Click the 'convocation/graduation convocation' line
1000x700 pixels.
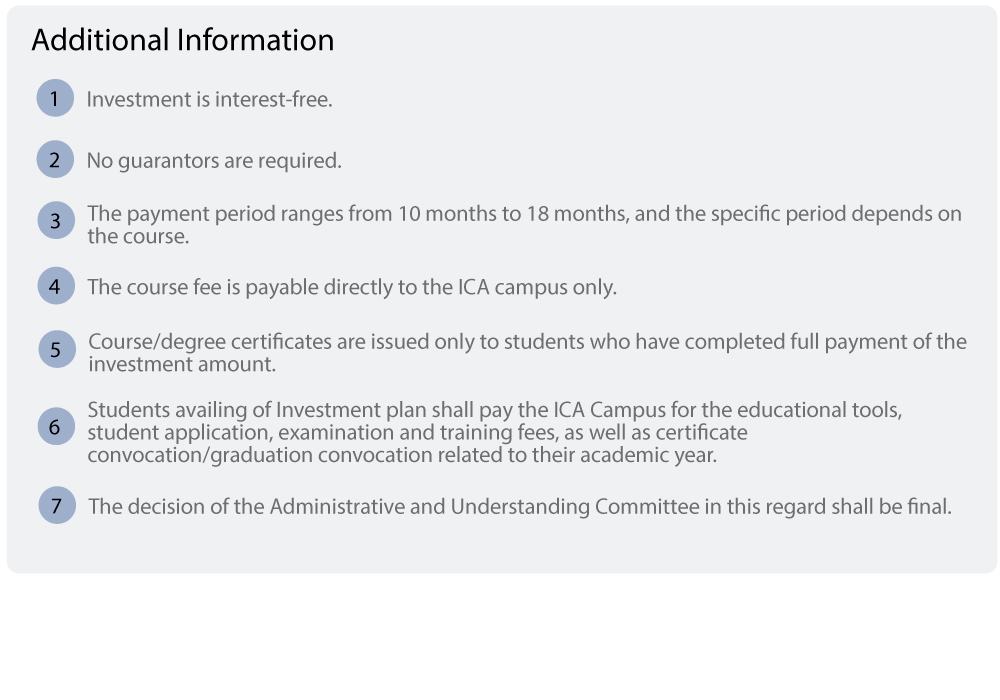[x=402, y=455]
